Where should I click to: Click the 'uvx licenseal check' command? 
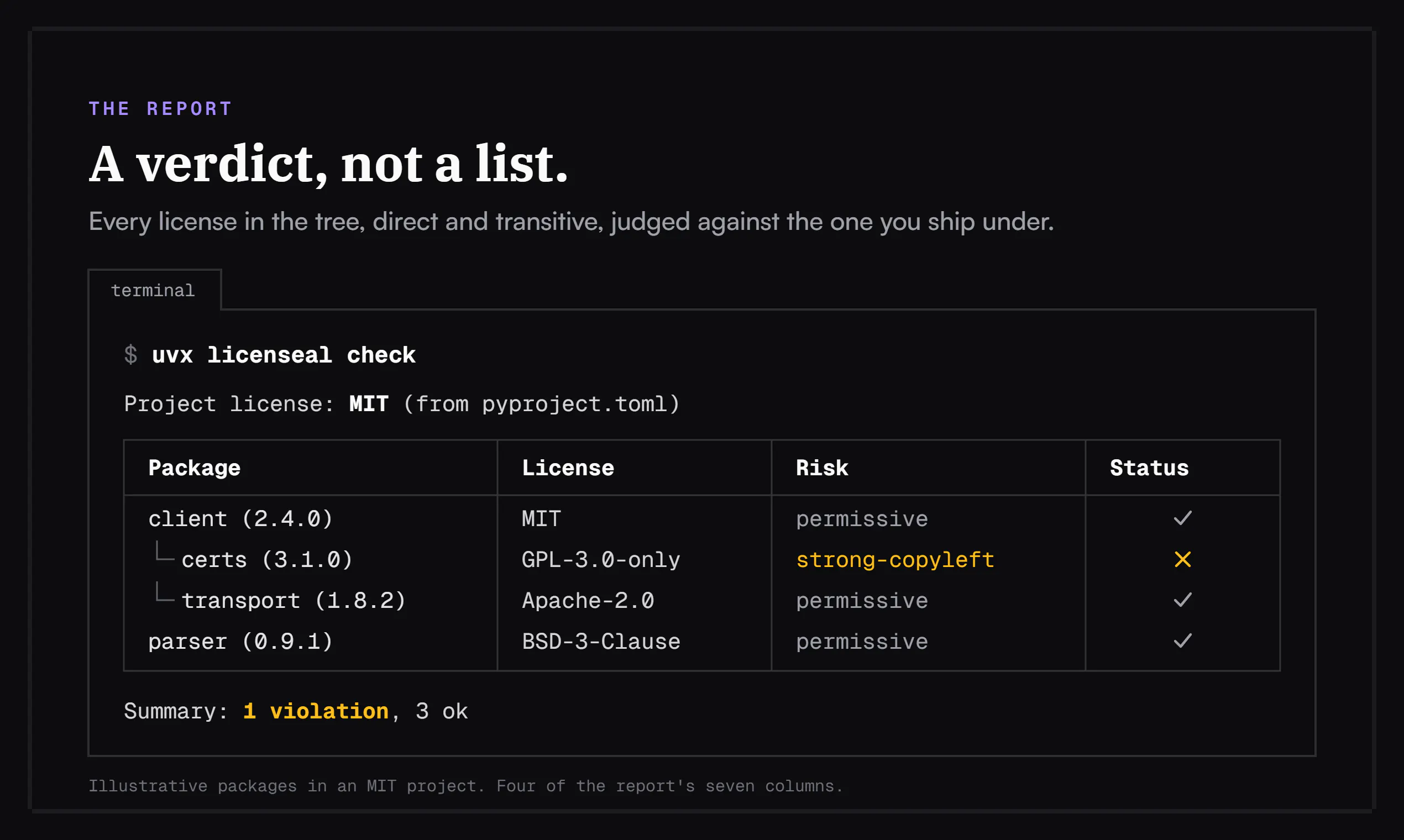tap(284, 355)
